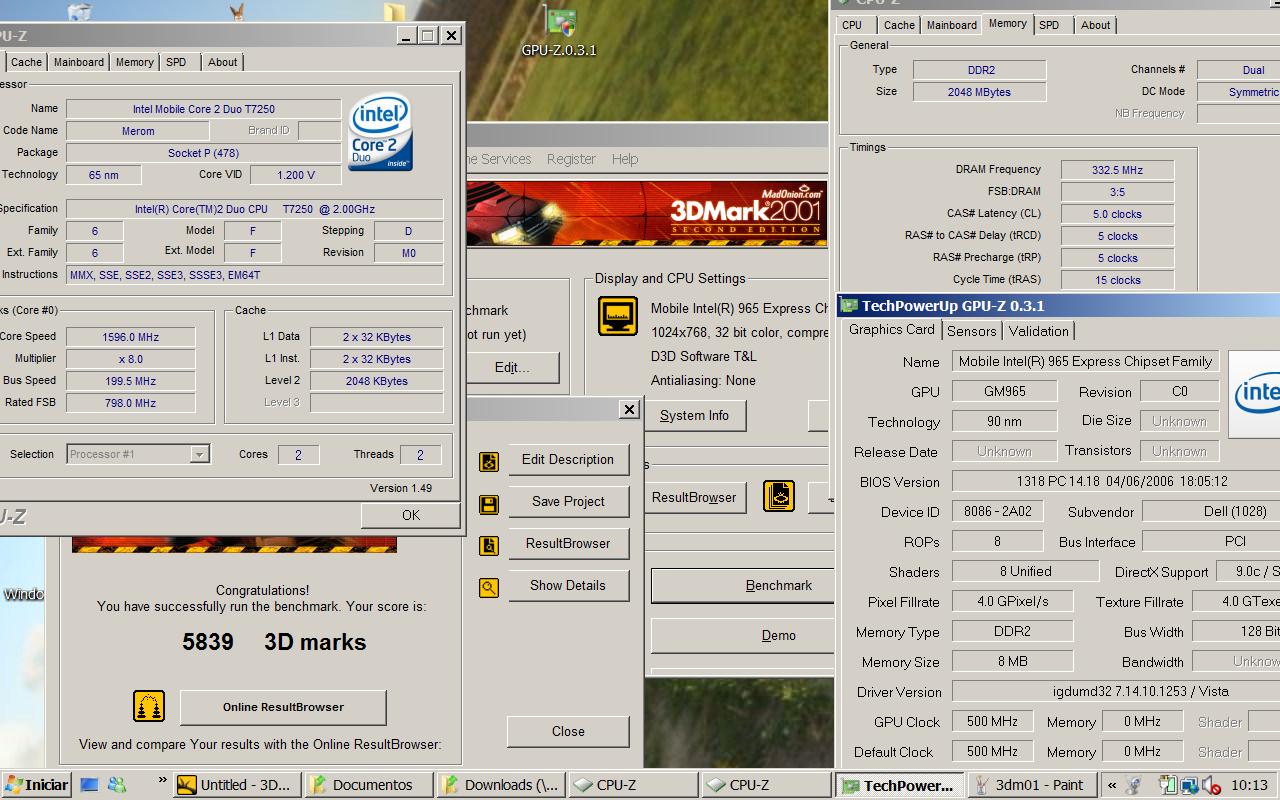Click the power/battery tray icon
Image resolution: width=1280 pixels, height=800 pixels.
1167,785
